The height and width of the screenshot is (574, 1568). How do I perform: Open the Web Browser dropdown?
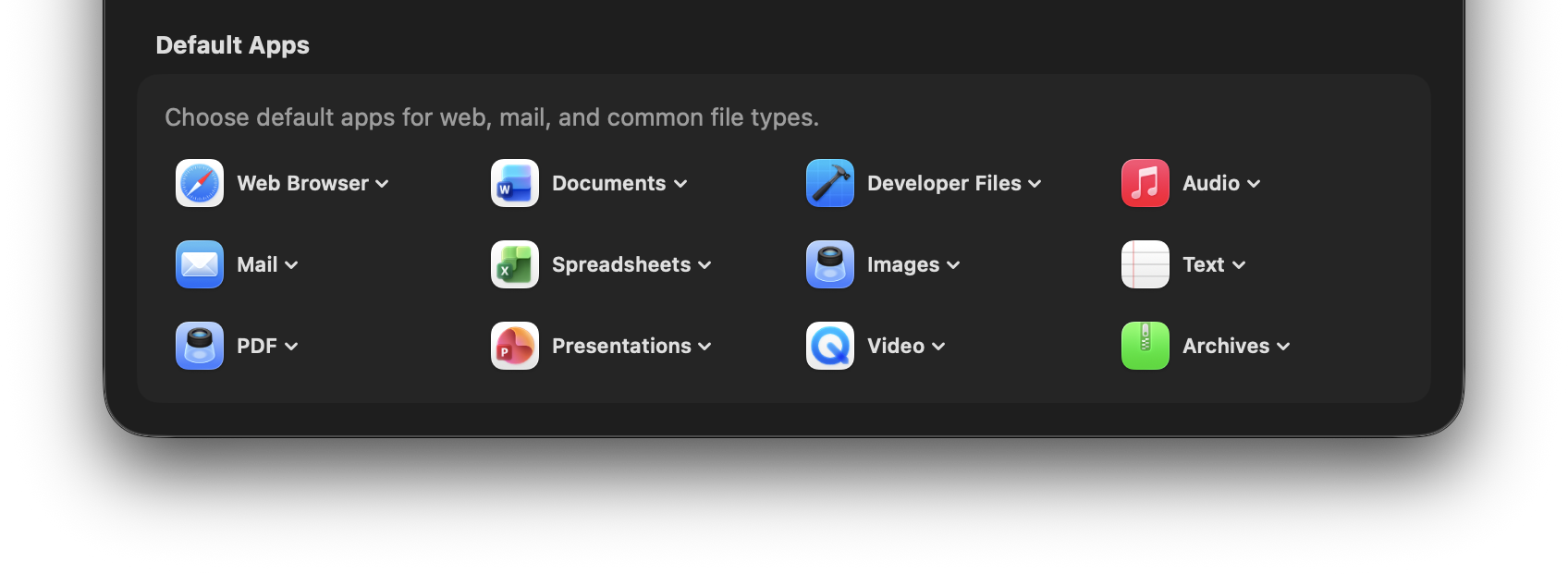(x=312, y=183)
